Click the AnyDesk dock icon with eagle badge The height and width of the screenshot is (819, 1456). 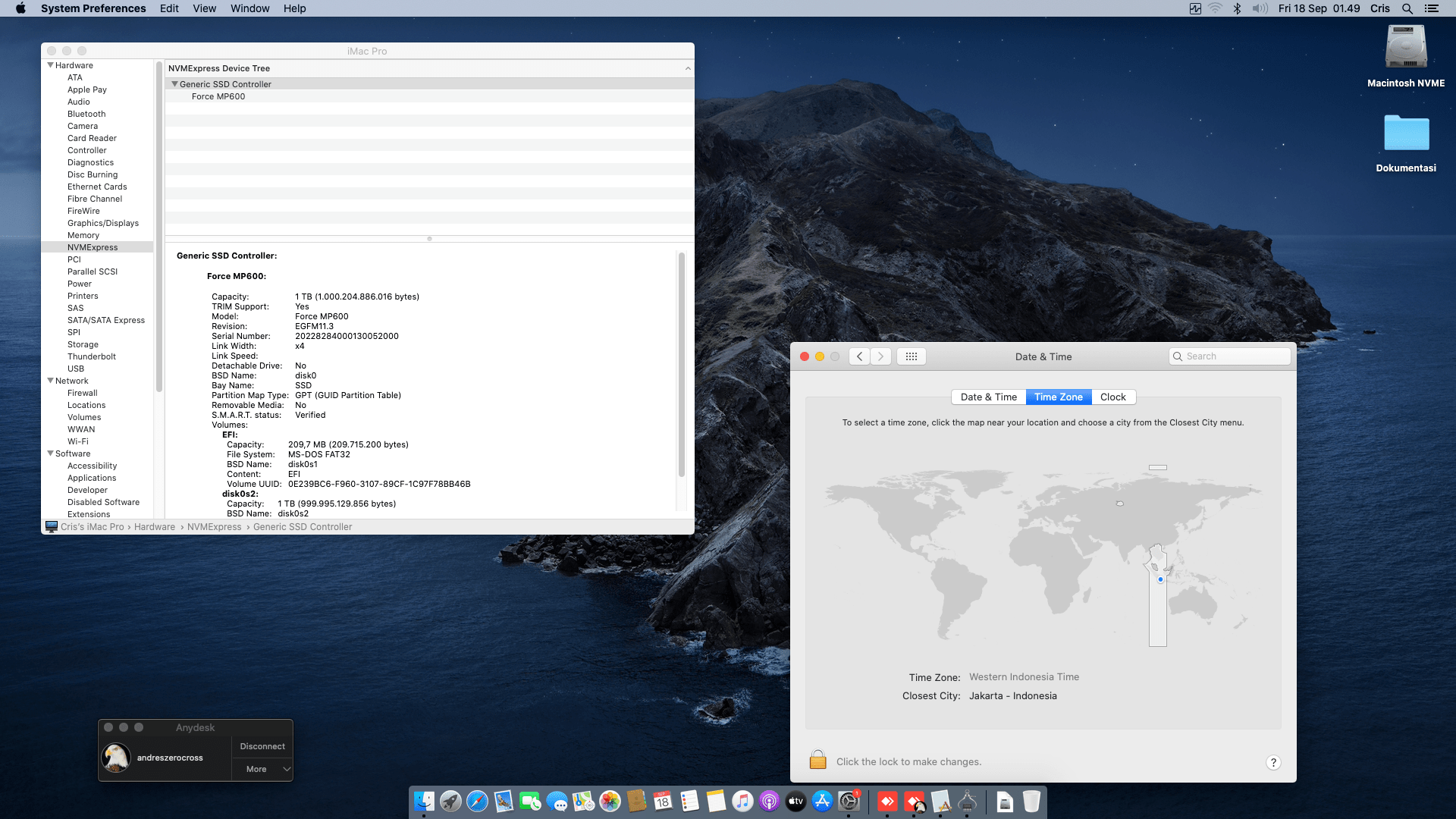(x=915, y=801)
